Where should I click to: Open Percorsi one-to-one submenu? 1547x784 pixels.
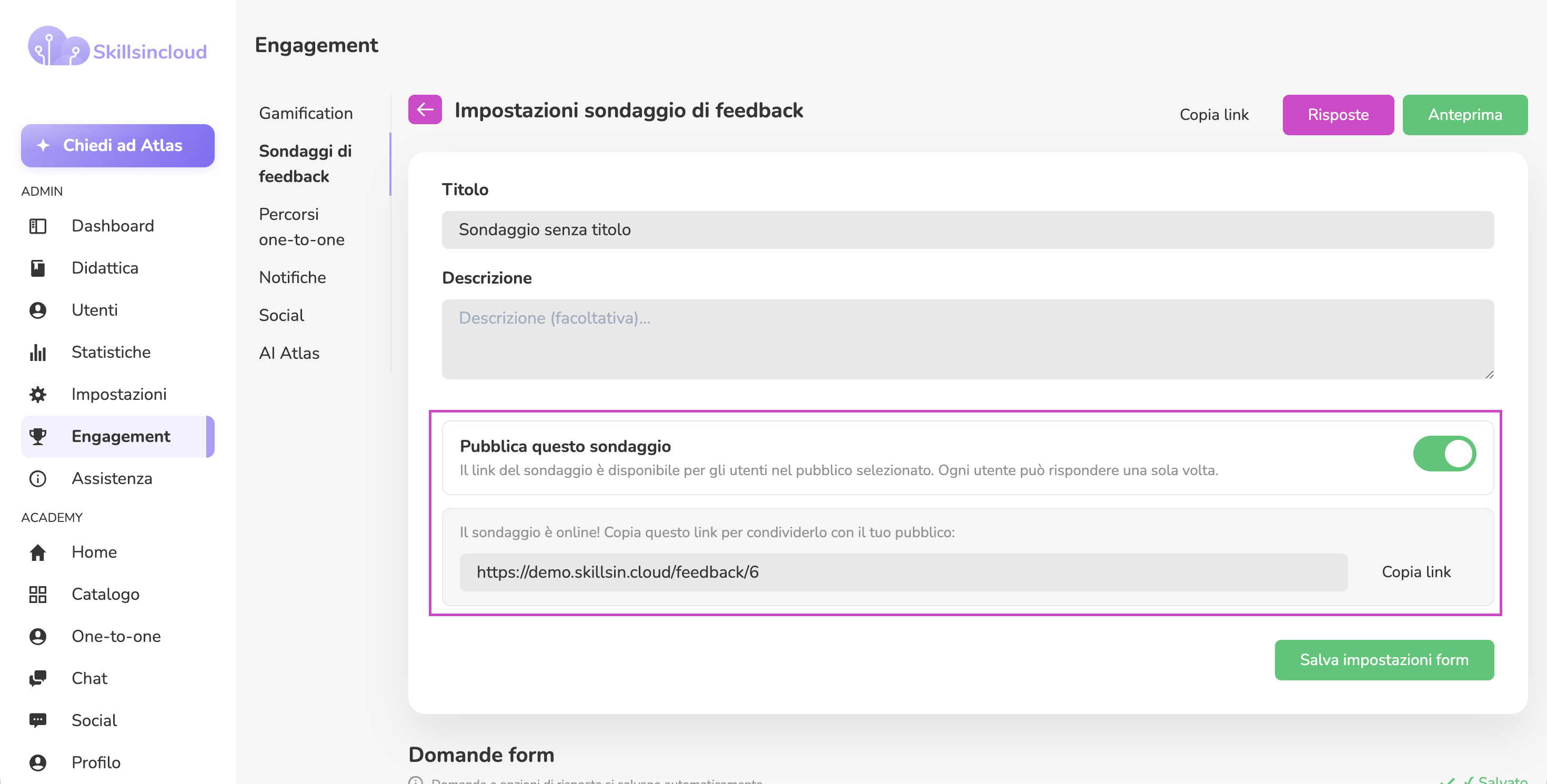(x=302, y=227)
